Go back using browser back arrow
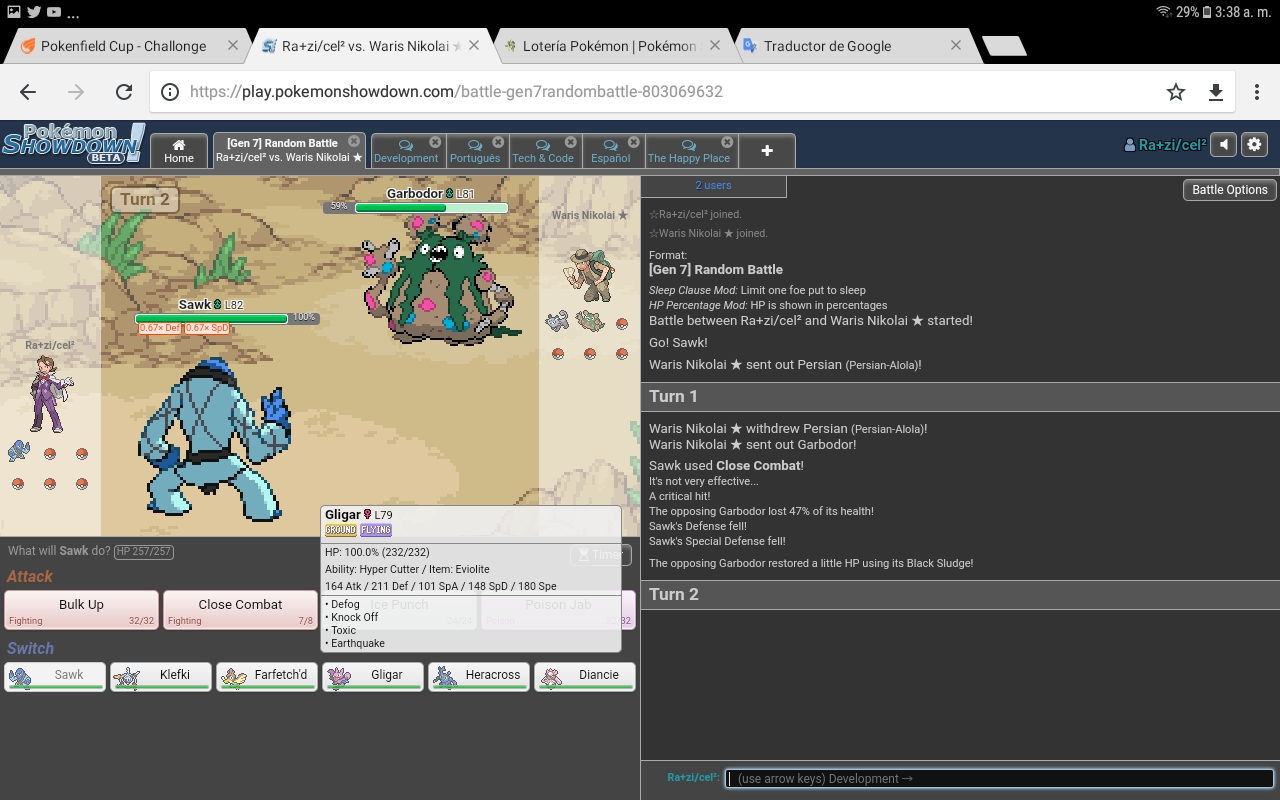 point(28,92)
